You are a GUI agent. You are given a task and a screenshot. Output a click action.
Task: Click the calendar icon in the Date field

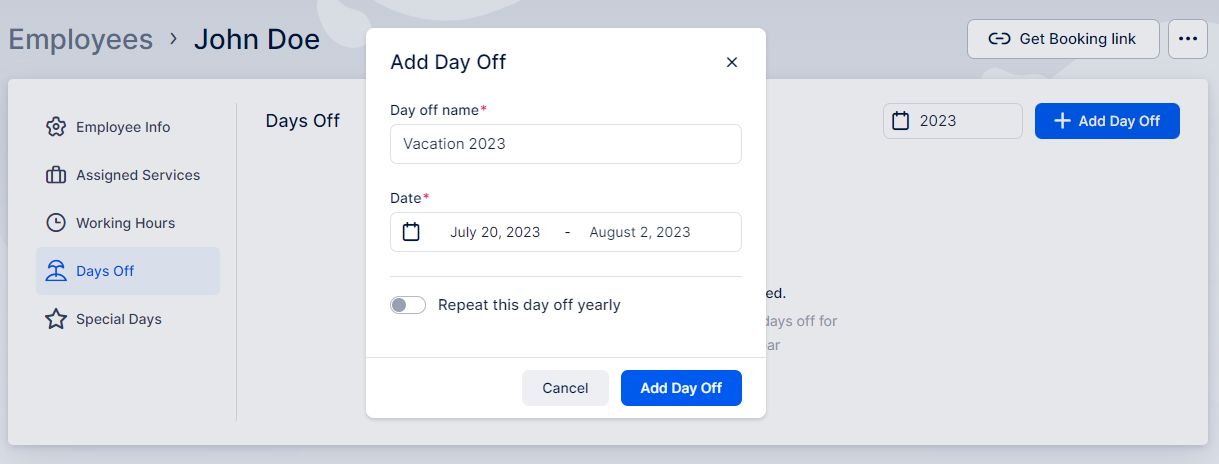coord(411,232)
